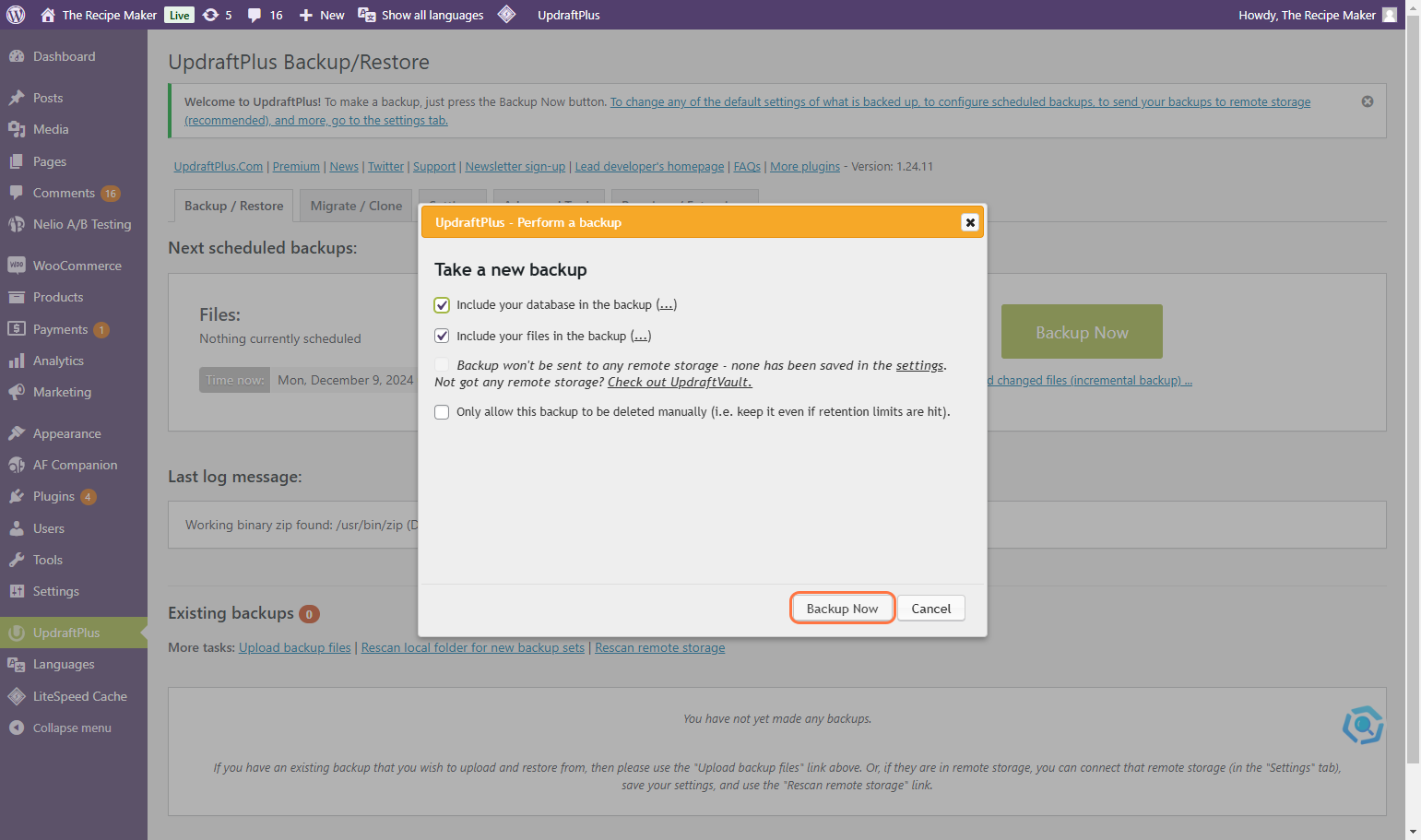The width and height of the screenshot is (1421, 840).
Task: Expand database options ellipsis link
Action: 667,305
